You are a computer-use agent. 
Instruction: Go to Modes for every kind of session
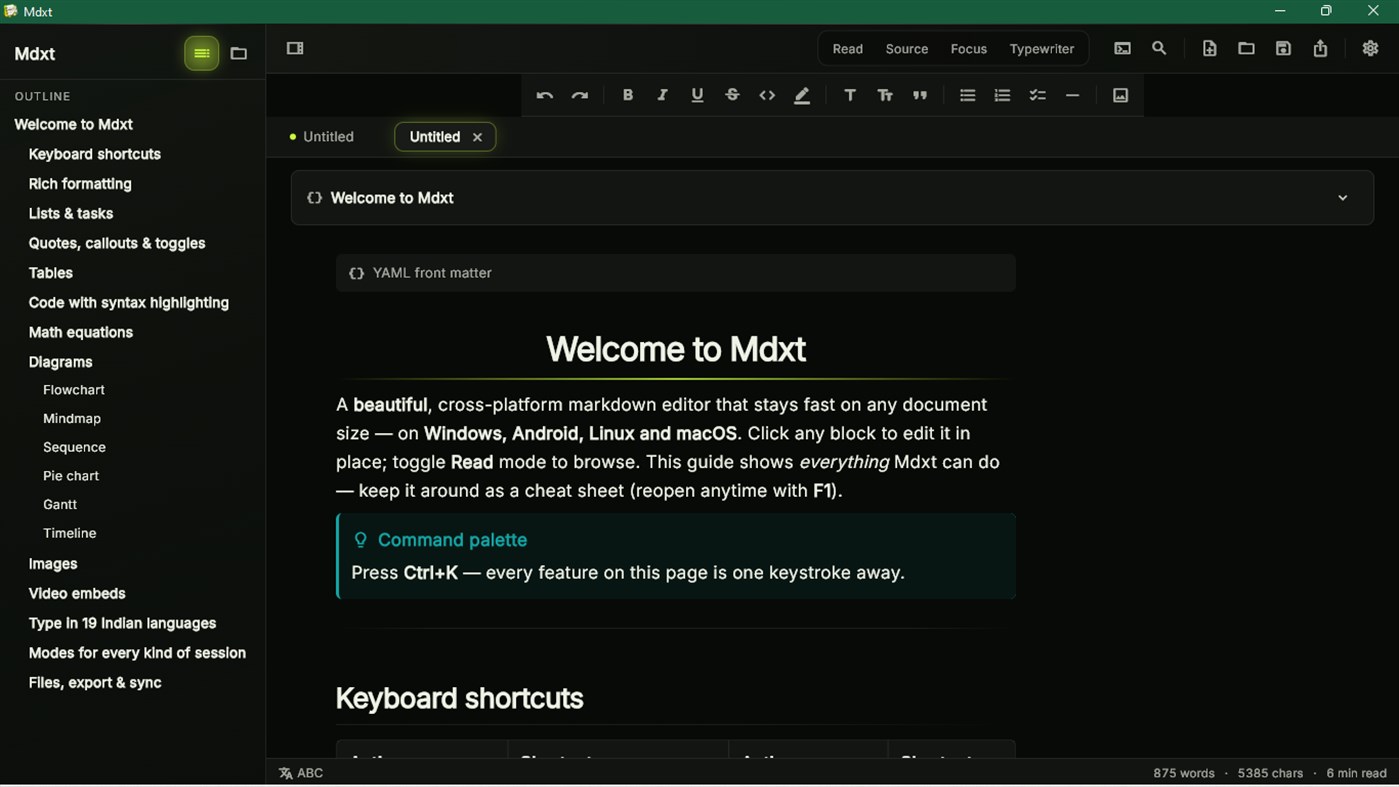[x=137, y=653]
